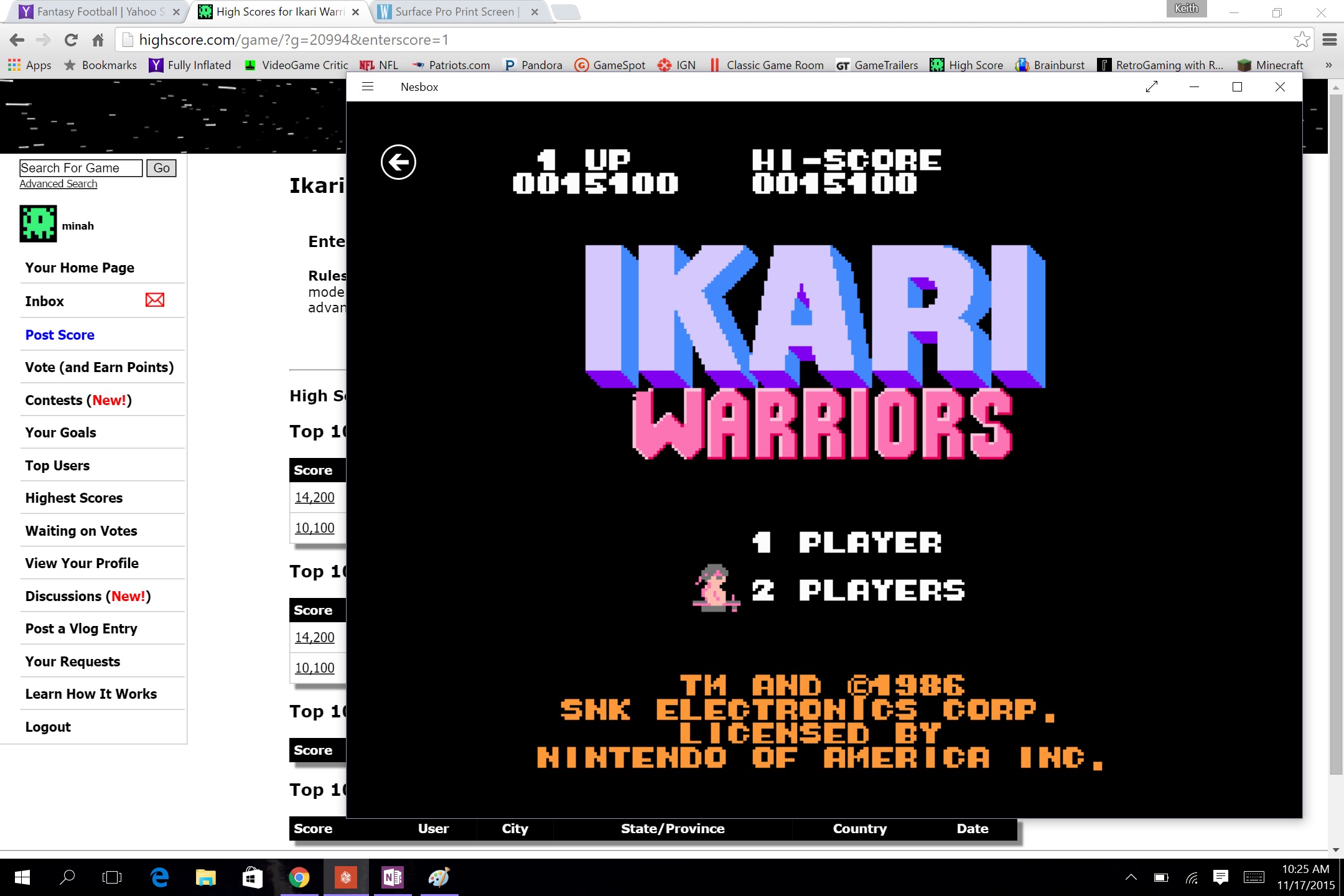Click the Keith profile button
This screenshot has height=896, width=1344.
point(1186,8)
